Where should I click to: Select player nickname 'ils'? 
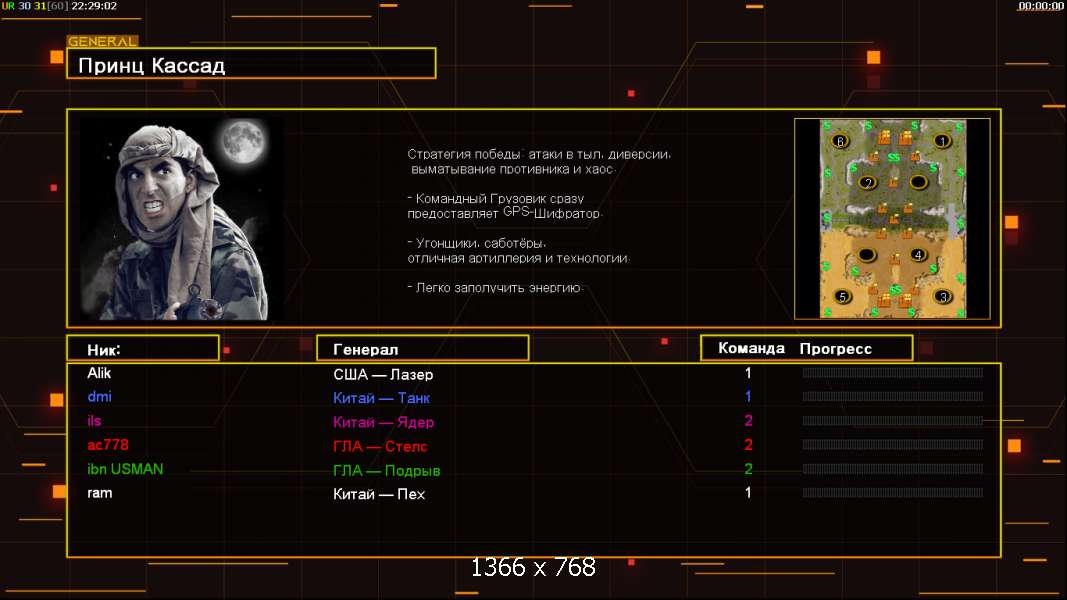click(94, 420)
